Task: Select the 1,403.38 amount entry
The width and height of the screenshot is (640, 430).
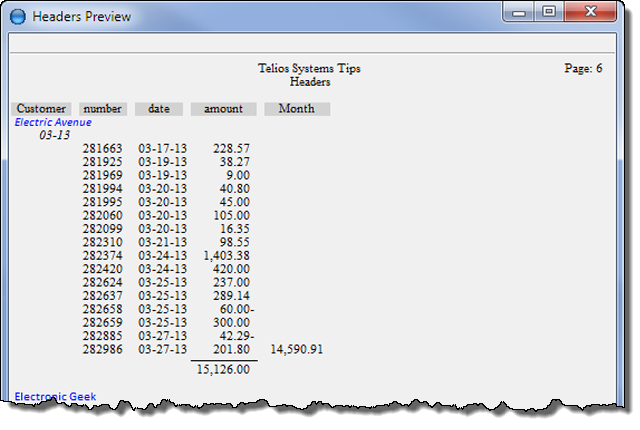Action: [225, 256]
